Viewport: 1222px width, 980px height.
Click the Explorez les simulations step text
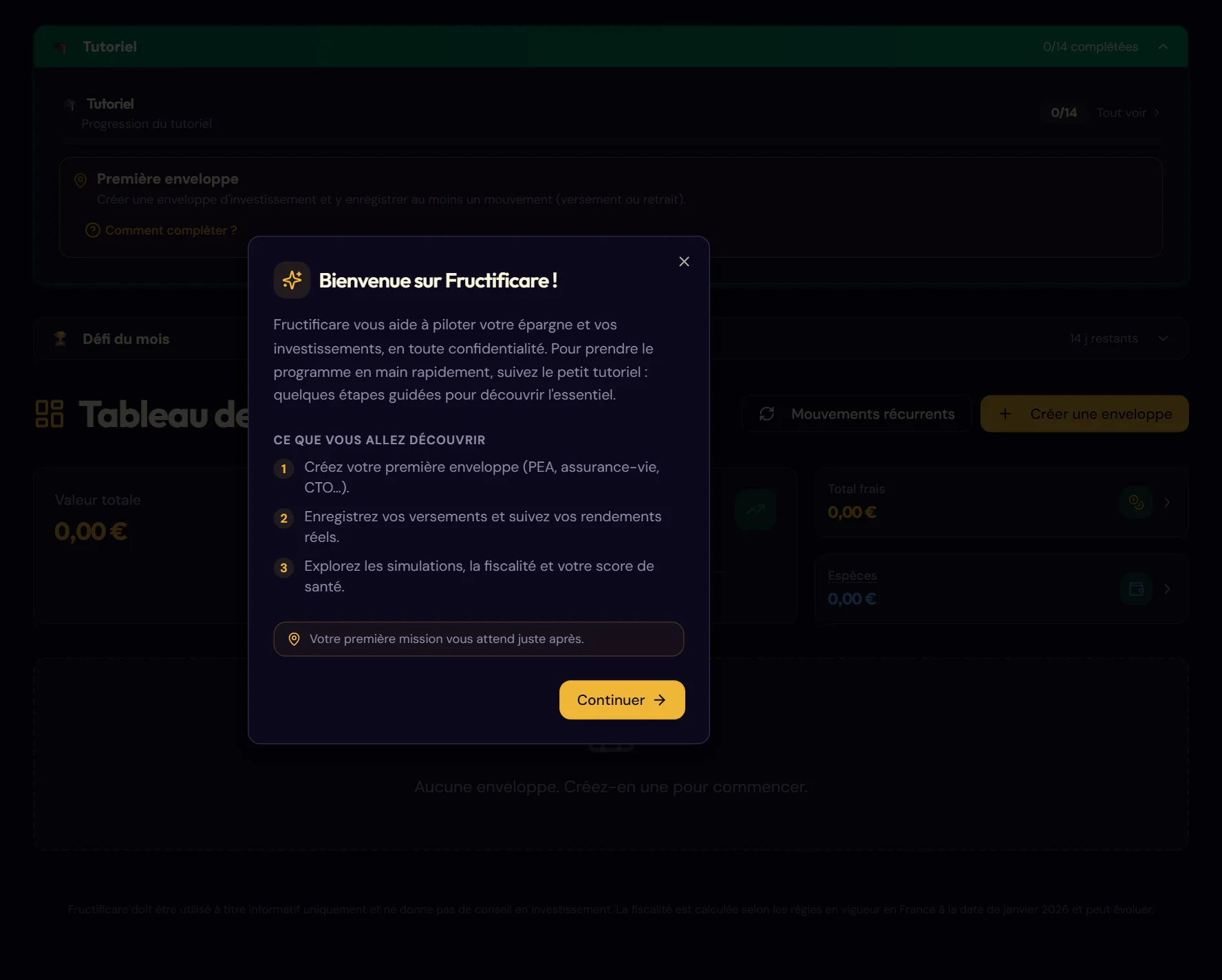point(480,576)
